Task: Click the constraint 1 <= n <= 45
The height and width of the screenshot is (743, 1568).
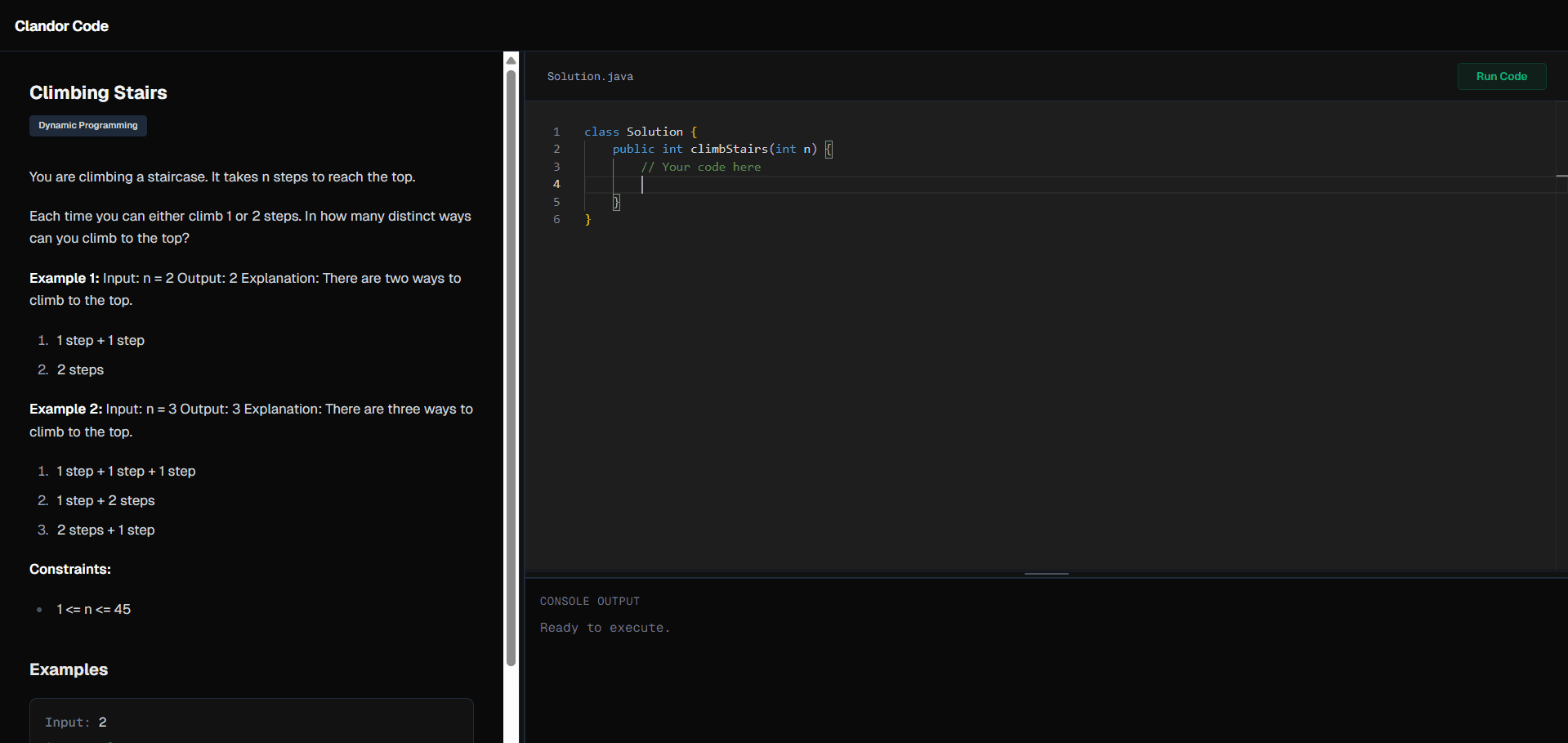Action: [93, 609]
